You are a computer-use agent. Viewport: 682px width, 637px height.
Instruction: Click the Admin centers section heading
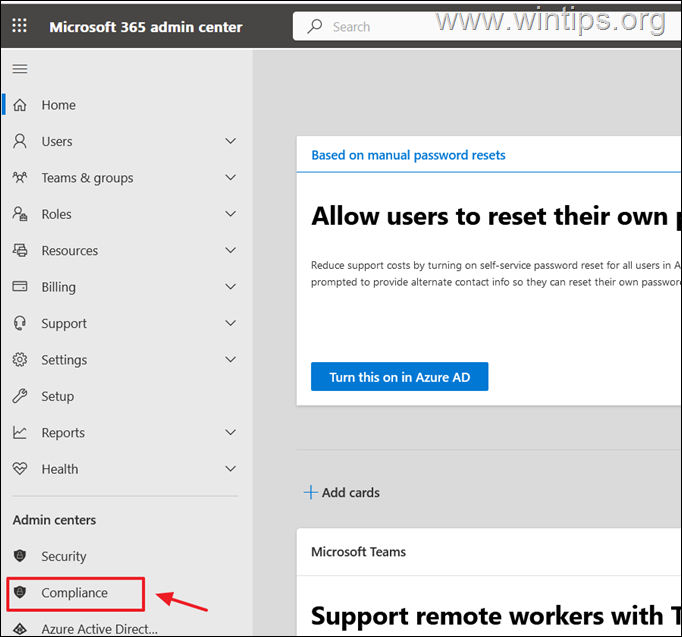point(54,520)
